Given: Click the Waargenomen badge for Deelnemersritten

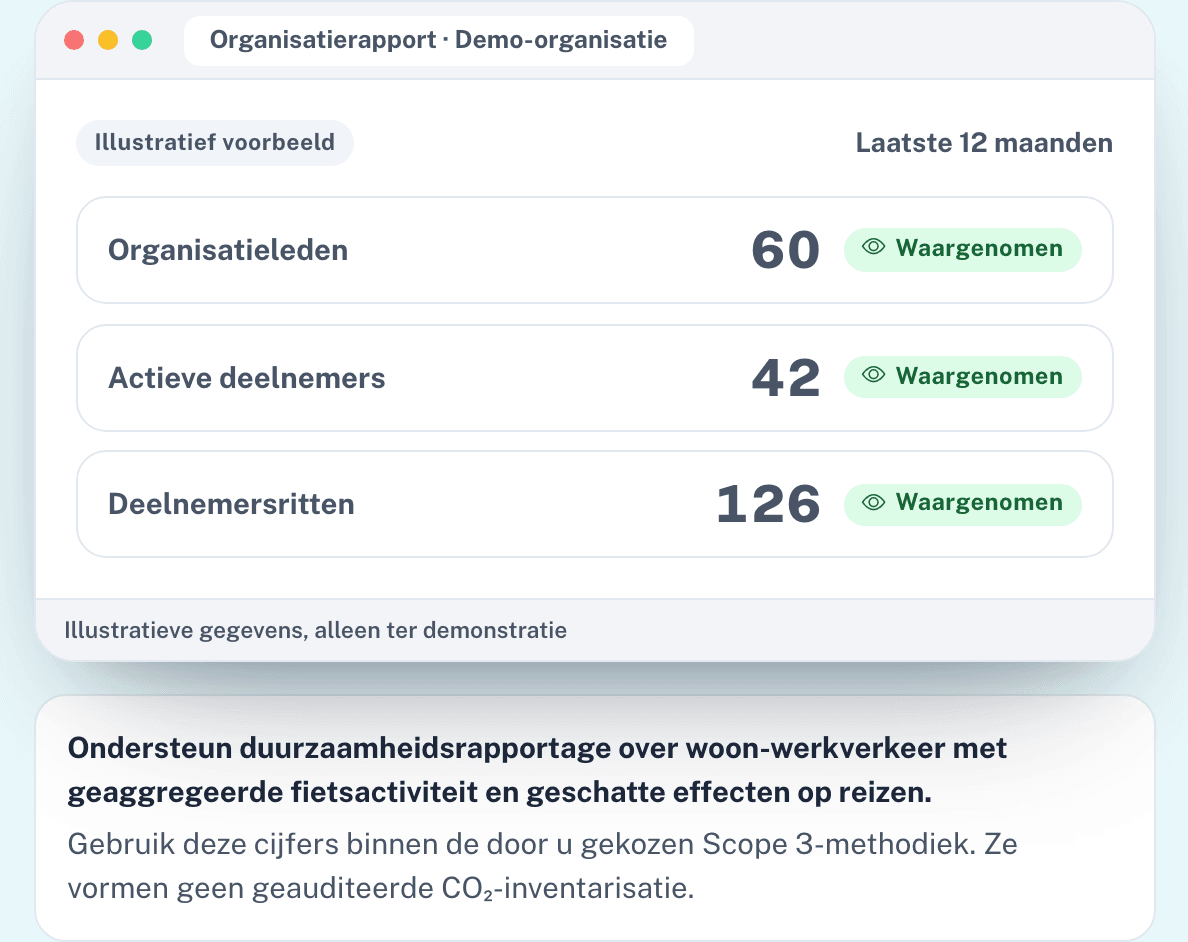Looking at the screenshot, I should (962, 504).
